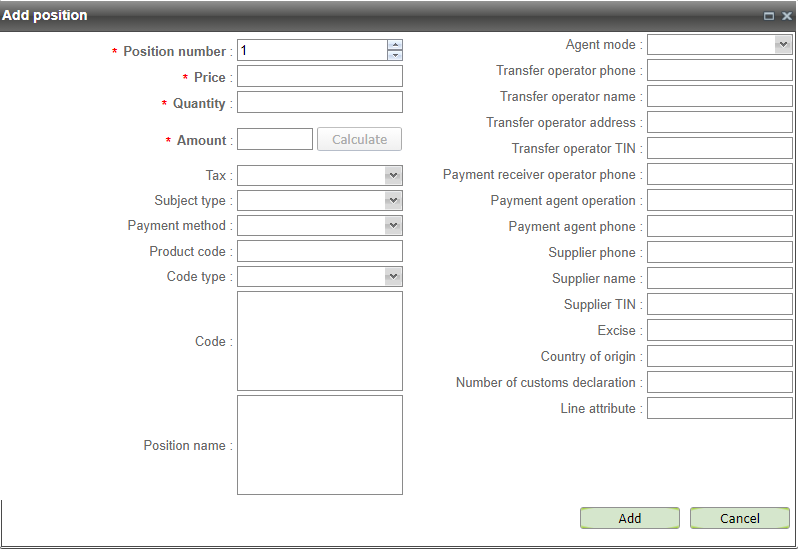Open the Agent mode dropdown

(x=782, y=45)
